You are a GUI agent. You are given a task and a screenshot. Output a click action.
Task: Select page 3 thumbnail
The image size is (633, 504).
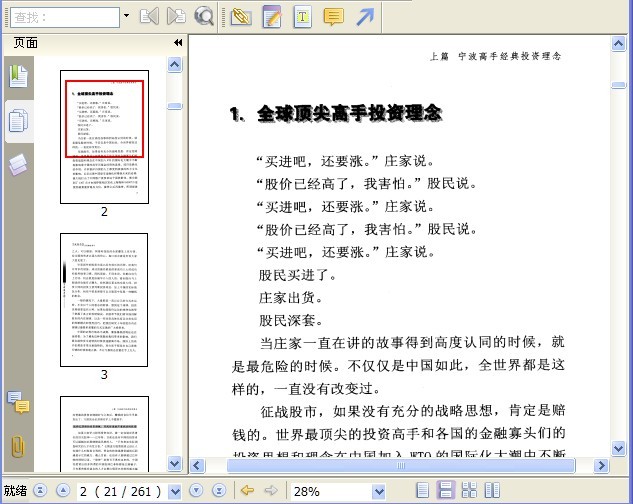click(104, 300)
